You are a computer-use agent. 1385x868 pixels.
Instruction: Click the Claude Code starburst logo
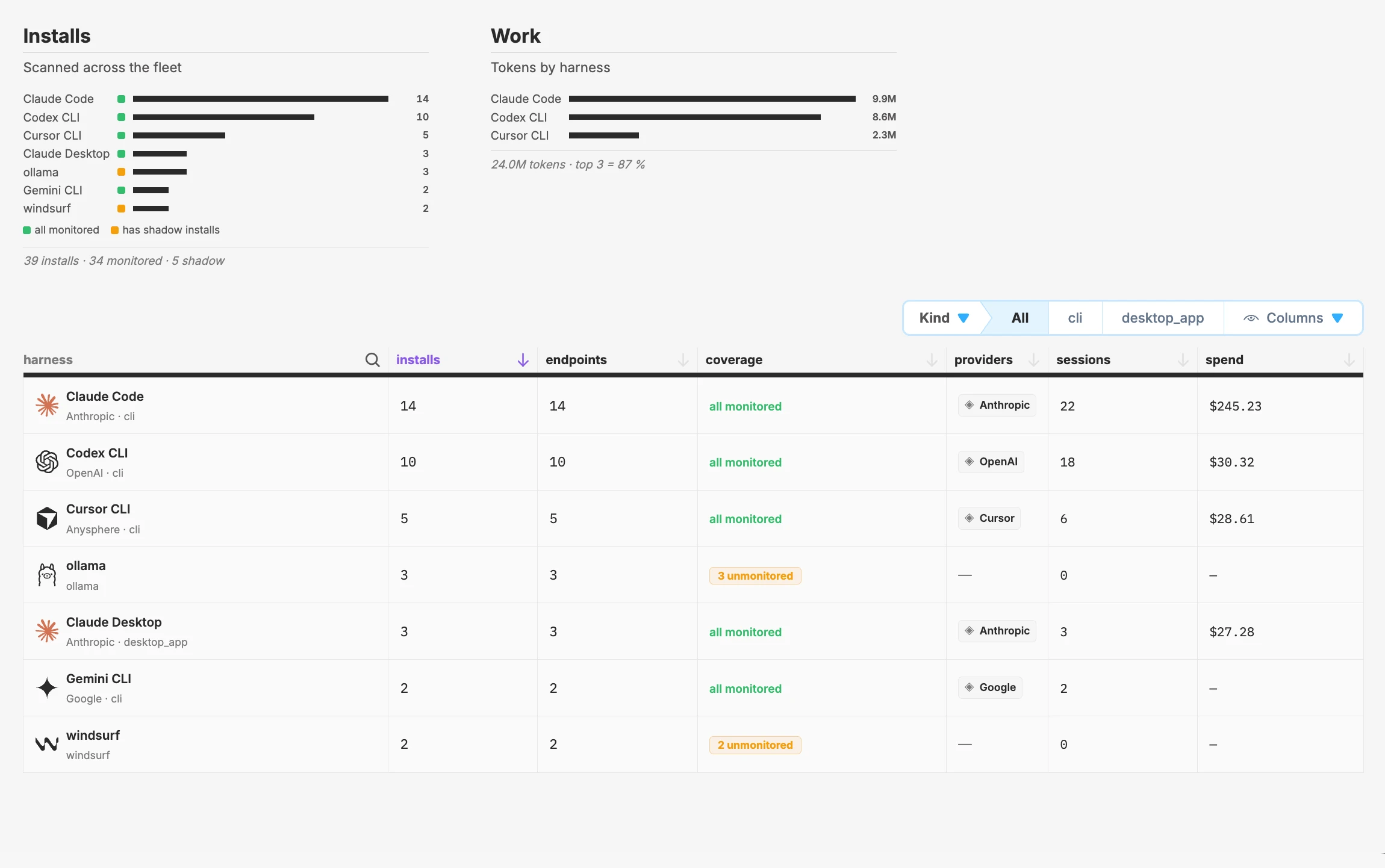coord(47,405)
